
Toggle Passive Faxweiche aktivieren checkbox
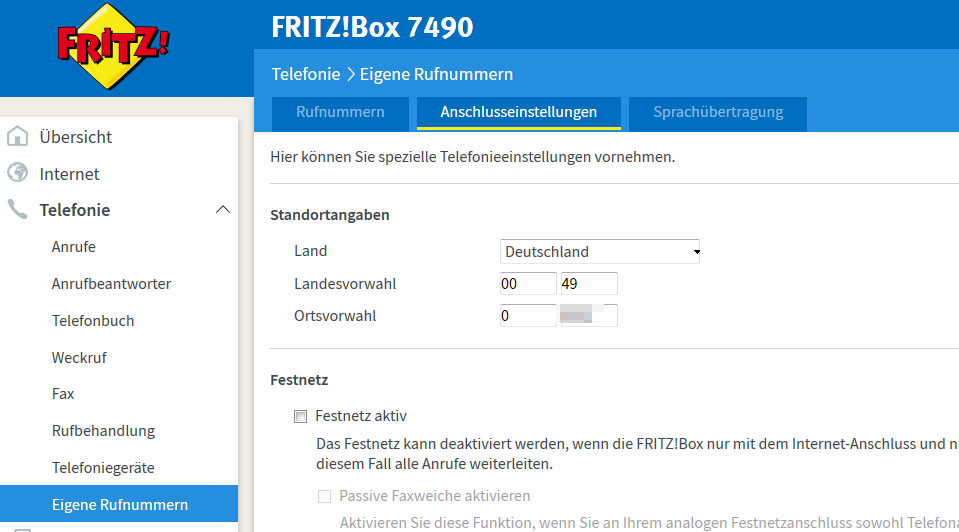pyautogui.click(x=324, y=496)
